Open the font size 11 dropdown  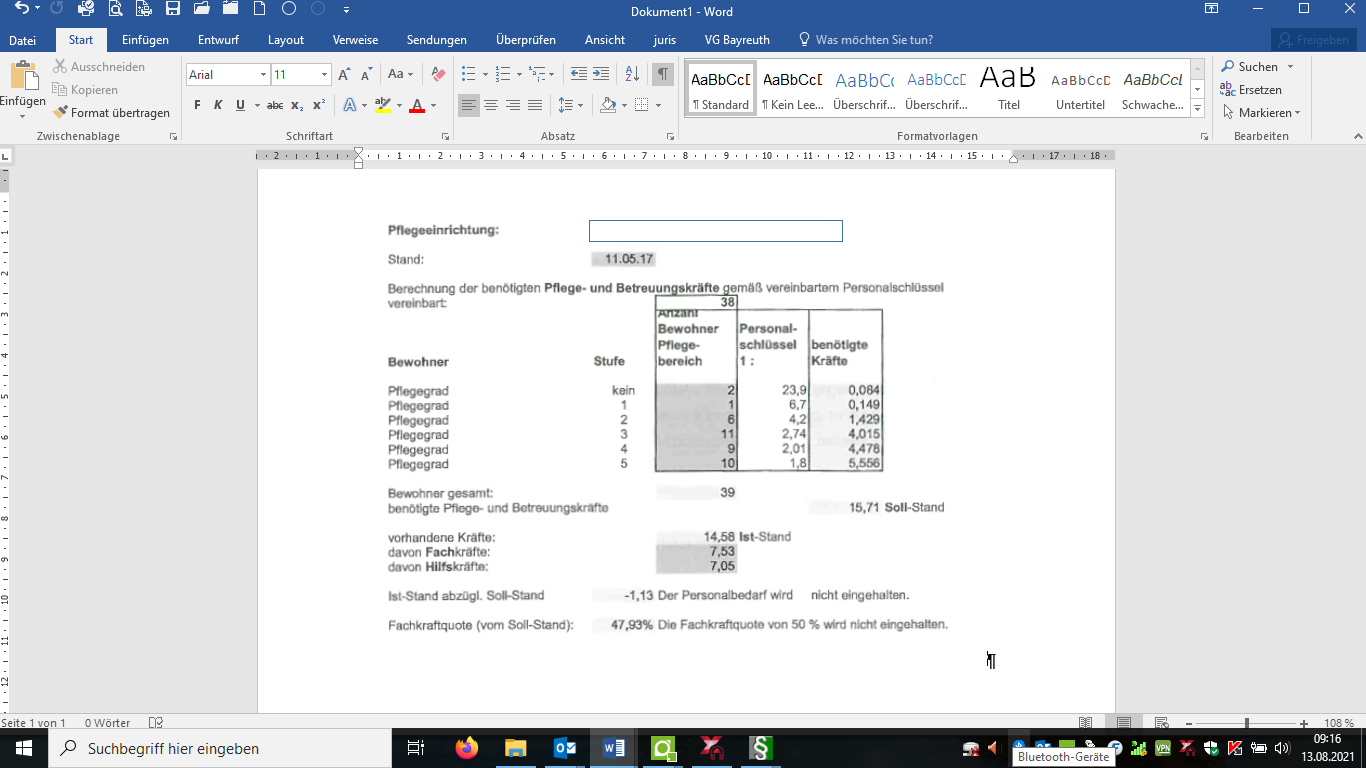[x=325, y=75]
